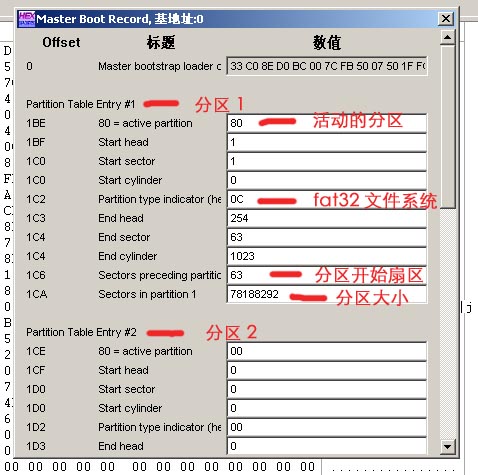Click the End sector field showing 63
The width and height of the screenshot is (478, 475).
tap(327, 237)
